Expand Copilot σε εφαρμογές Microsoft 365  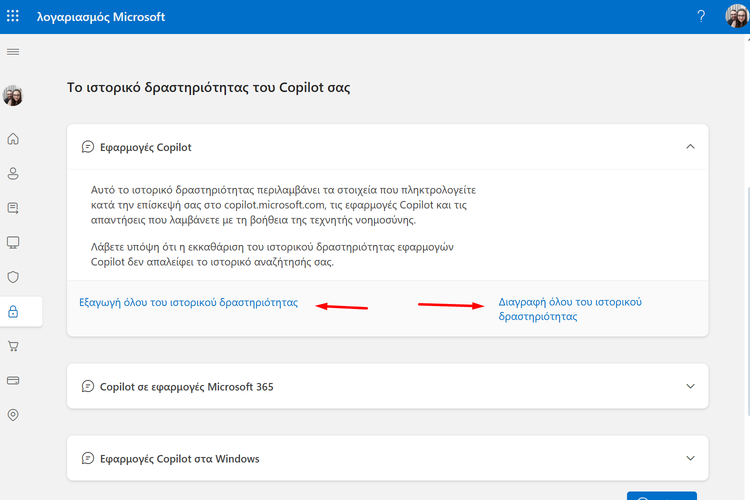coord(689,386)
